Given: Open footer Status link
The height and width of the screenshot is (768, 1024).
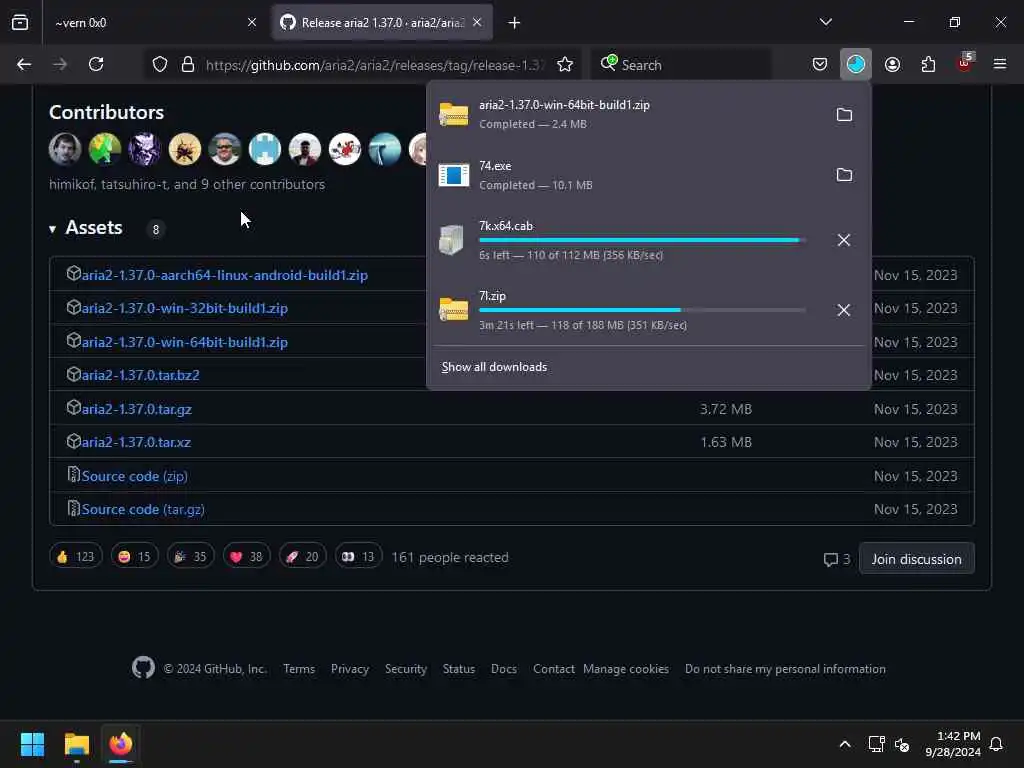Looking at the screenshot, I should click(459, 669).
